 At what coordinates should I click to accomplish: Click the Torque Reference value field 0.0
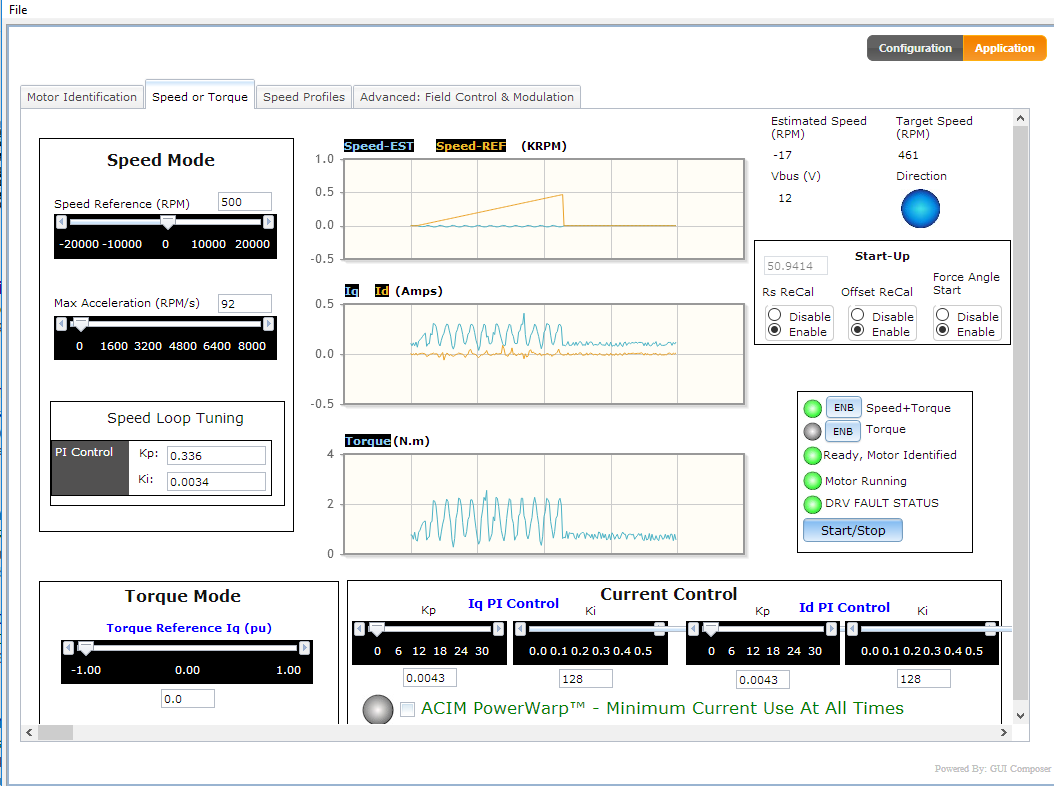188,699
